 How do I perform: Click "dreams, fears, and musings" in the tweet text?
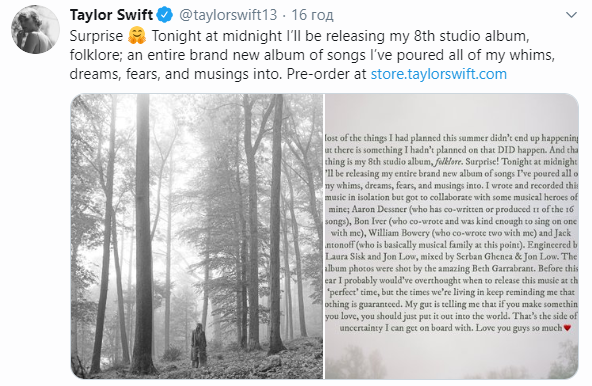pyautogui.click(x=157, y=74)
